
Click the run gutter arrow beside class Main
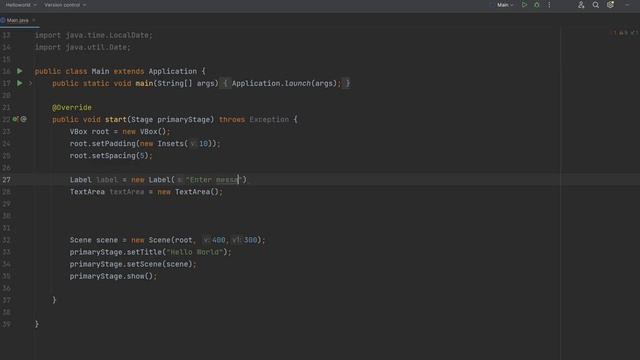(x=19, y=71)
